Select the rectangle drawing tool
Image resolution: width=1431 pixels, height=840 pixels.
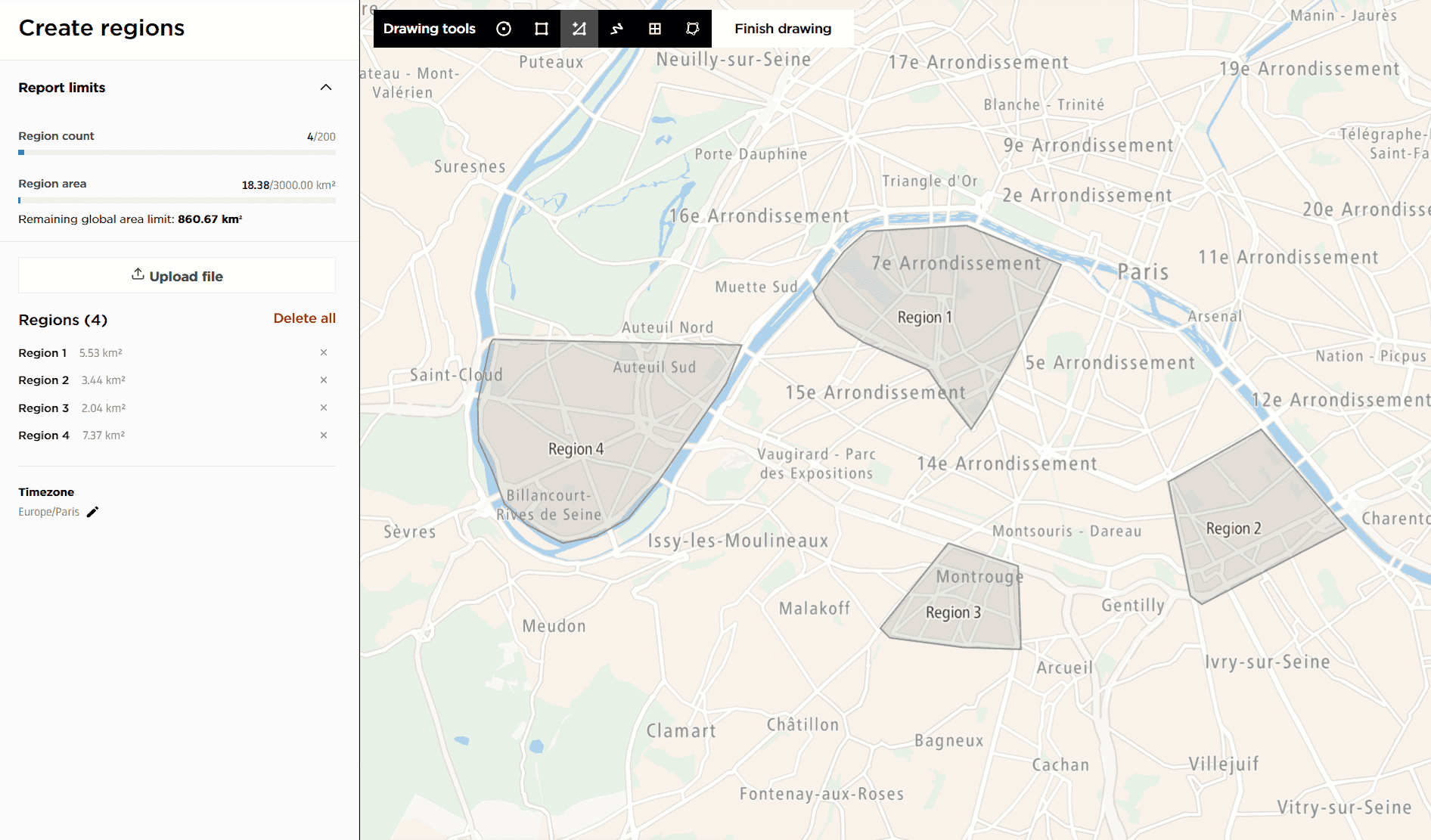click(542, 29)
